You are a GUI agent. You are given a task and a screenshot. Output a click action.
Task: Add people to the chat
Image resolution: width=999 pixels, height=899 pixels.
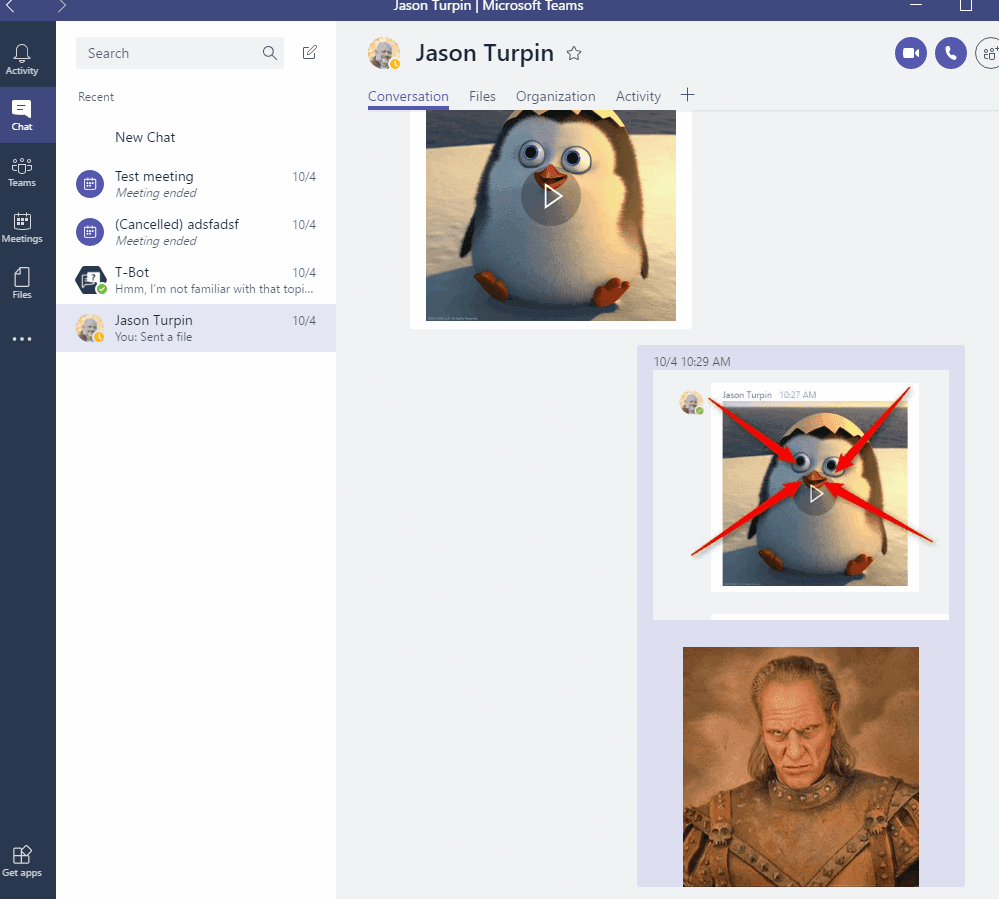[x=988, y=53]
